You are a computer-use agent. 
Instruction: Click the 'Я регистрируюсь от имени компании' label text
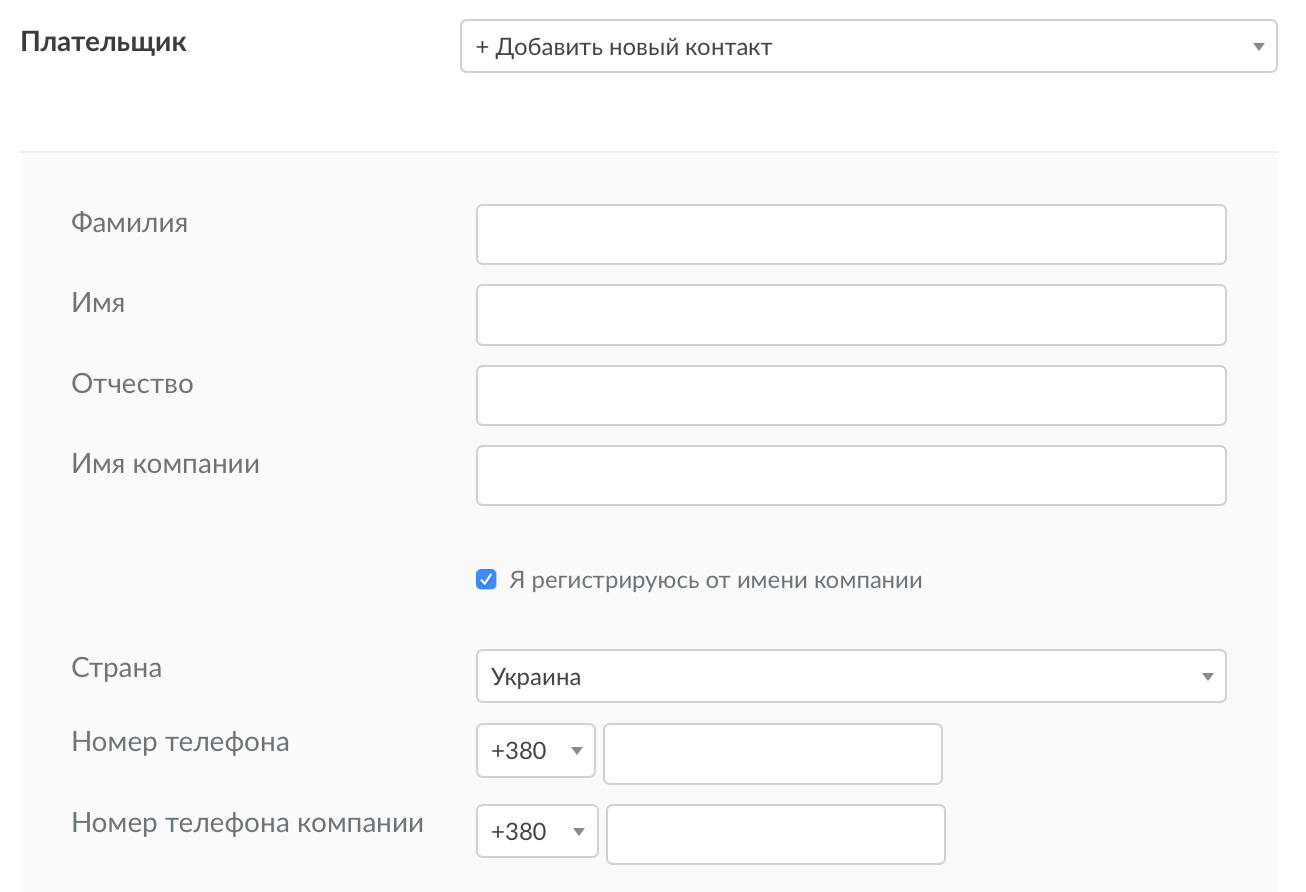pos(715,580)
